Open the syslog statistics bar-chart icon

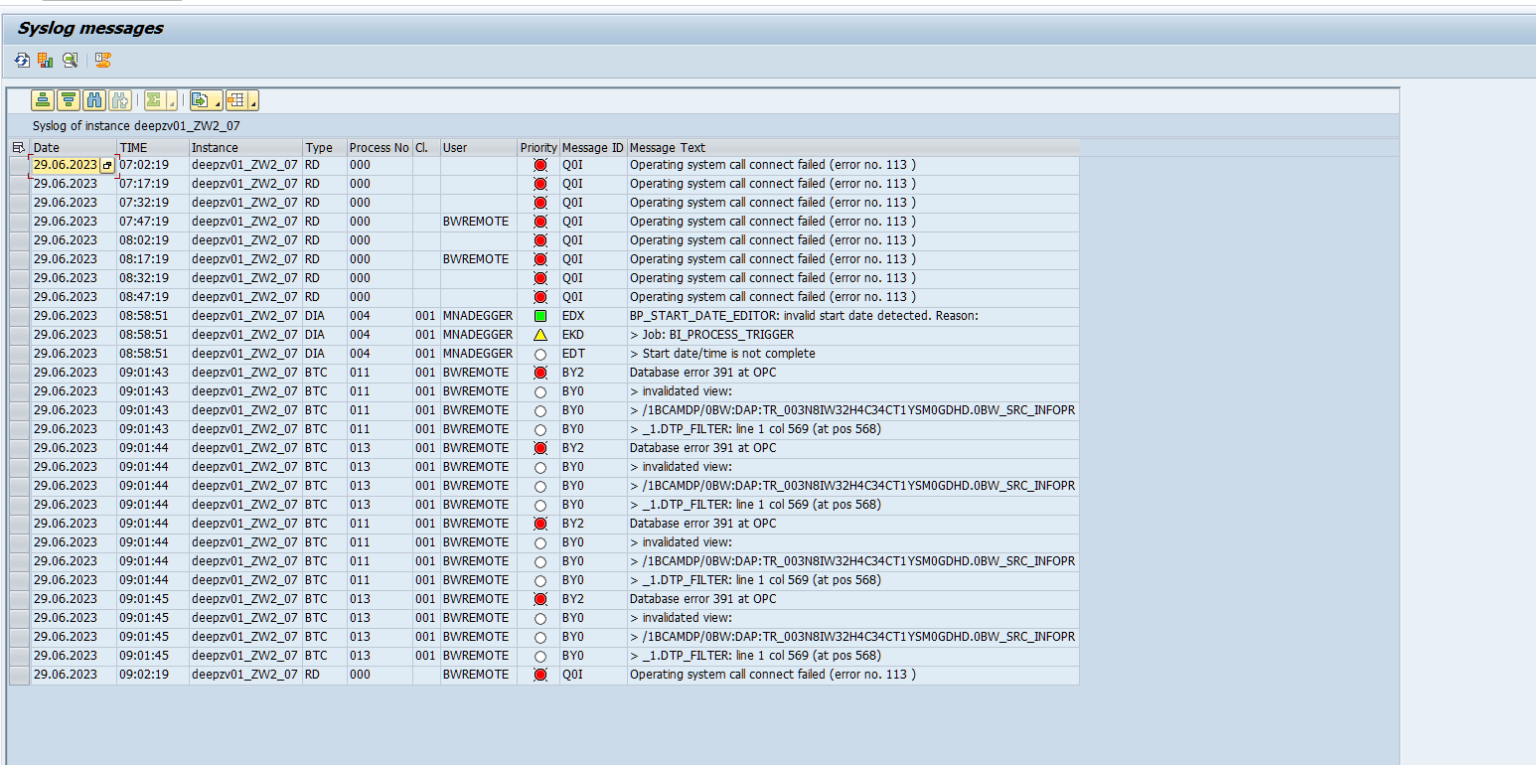point(45,60)
